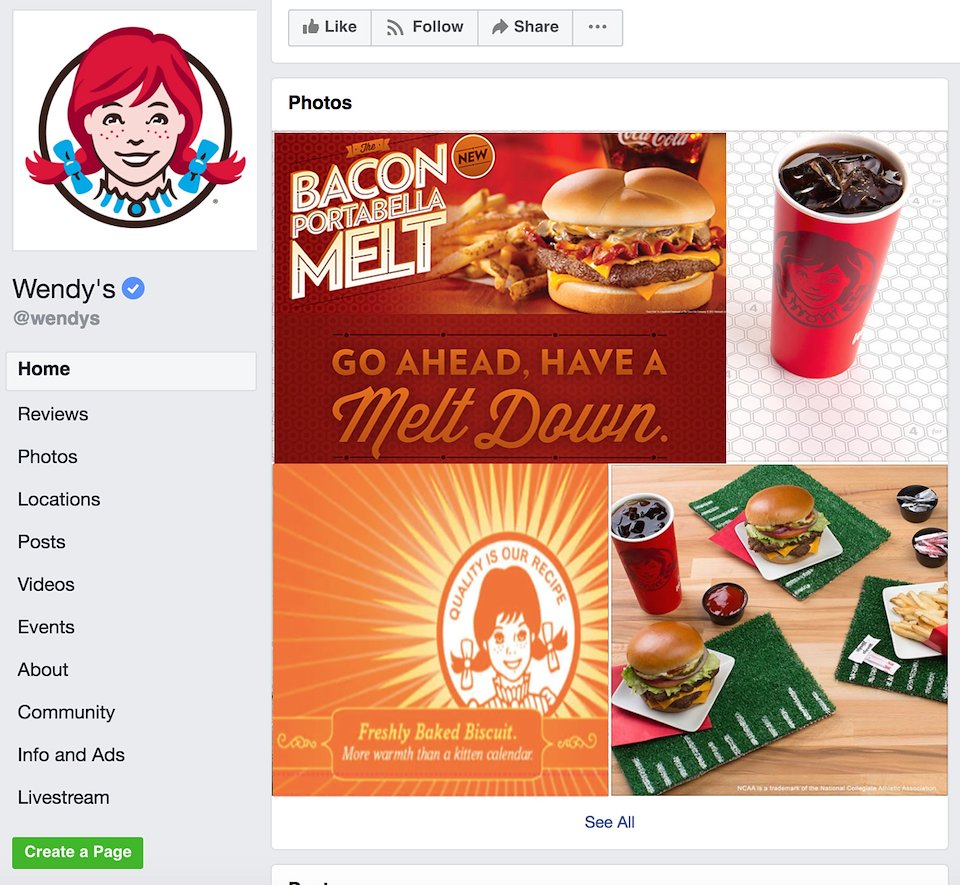
Task: Open the Videos sidebar item
Action: [x=46, y=584]
